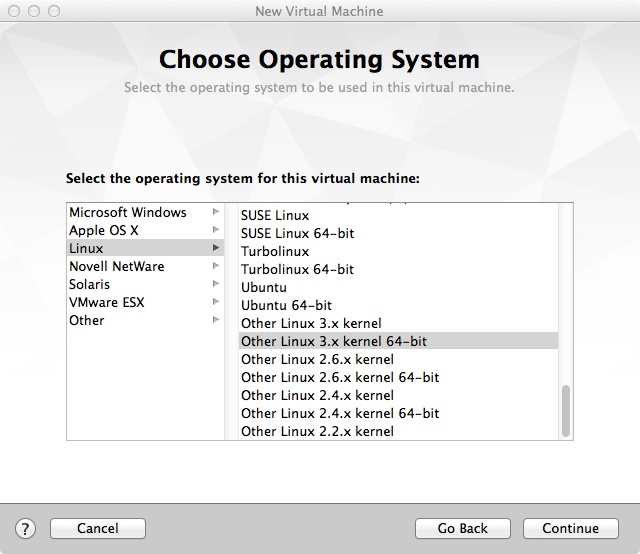Continue to the next step
This screenshot has width=640, height=554.
click(x=571, y=529)
